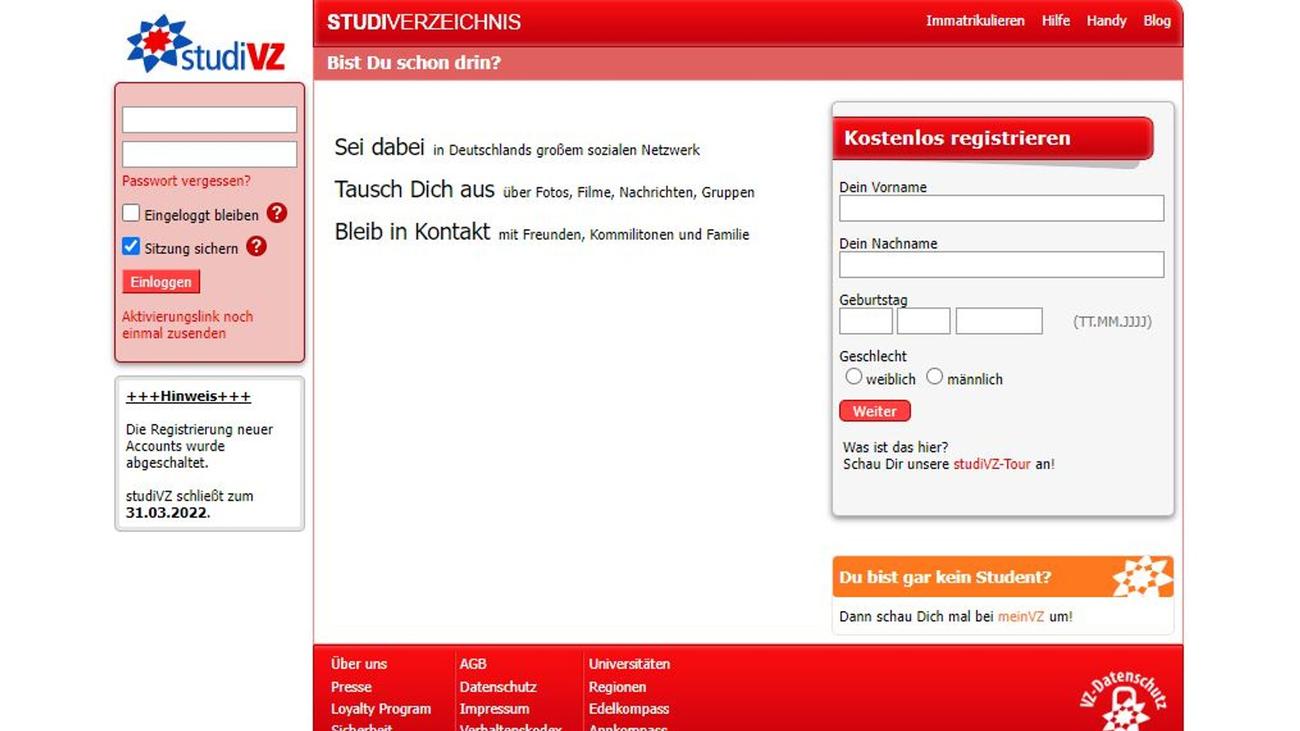The width and height of the screenshot is (1300, 731).
Task: Go to the Blog page
Action: pyautogui.click(x=1156, y=21)
